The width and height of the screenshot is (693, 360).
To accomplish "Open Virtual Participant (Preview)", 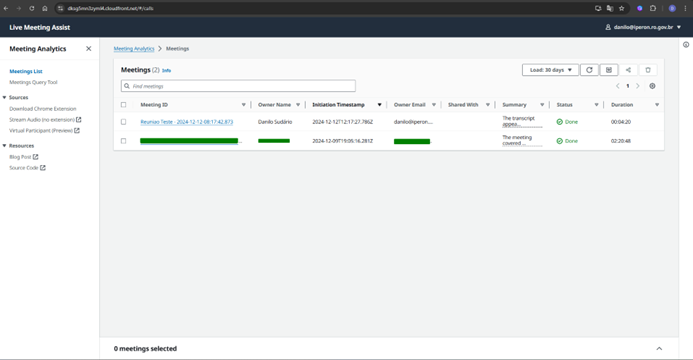I will [44, 131].
